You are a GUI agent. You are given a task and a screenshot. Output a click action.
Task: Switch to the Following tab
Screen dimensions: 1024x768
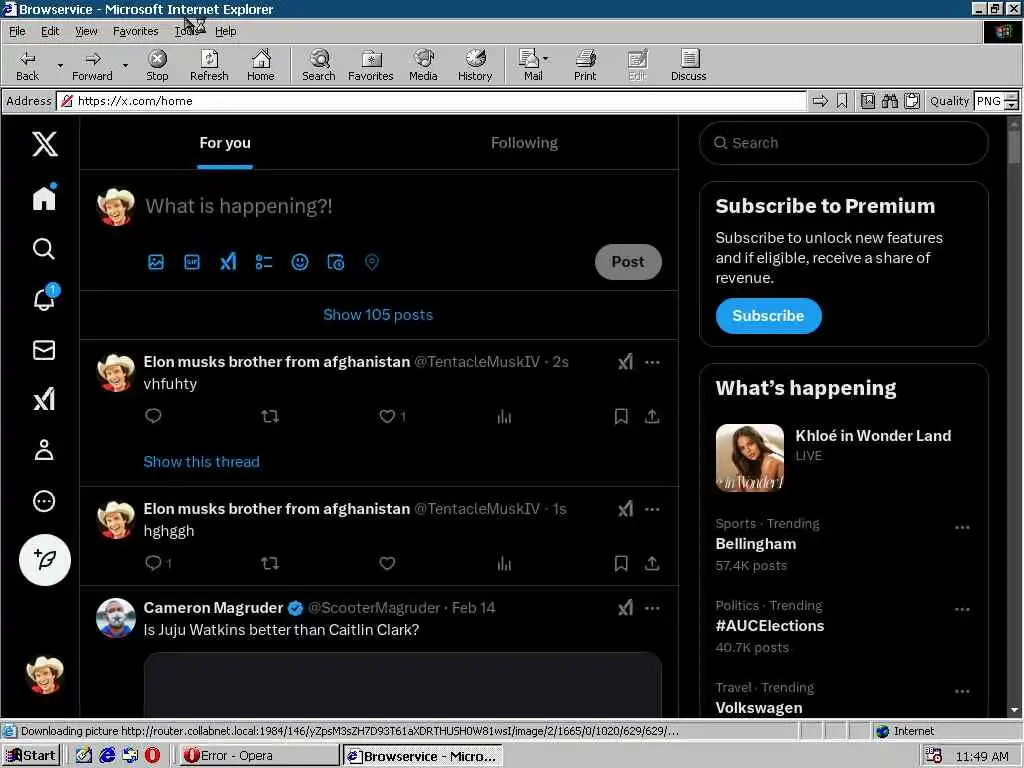point(524,143)
